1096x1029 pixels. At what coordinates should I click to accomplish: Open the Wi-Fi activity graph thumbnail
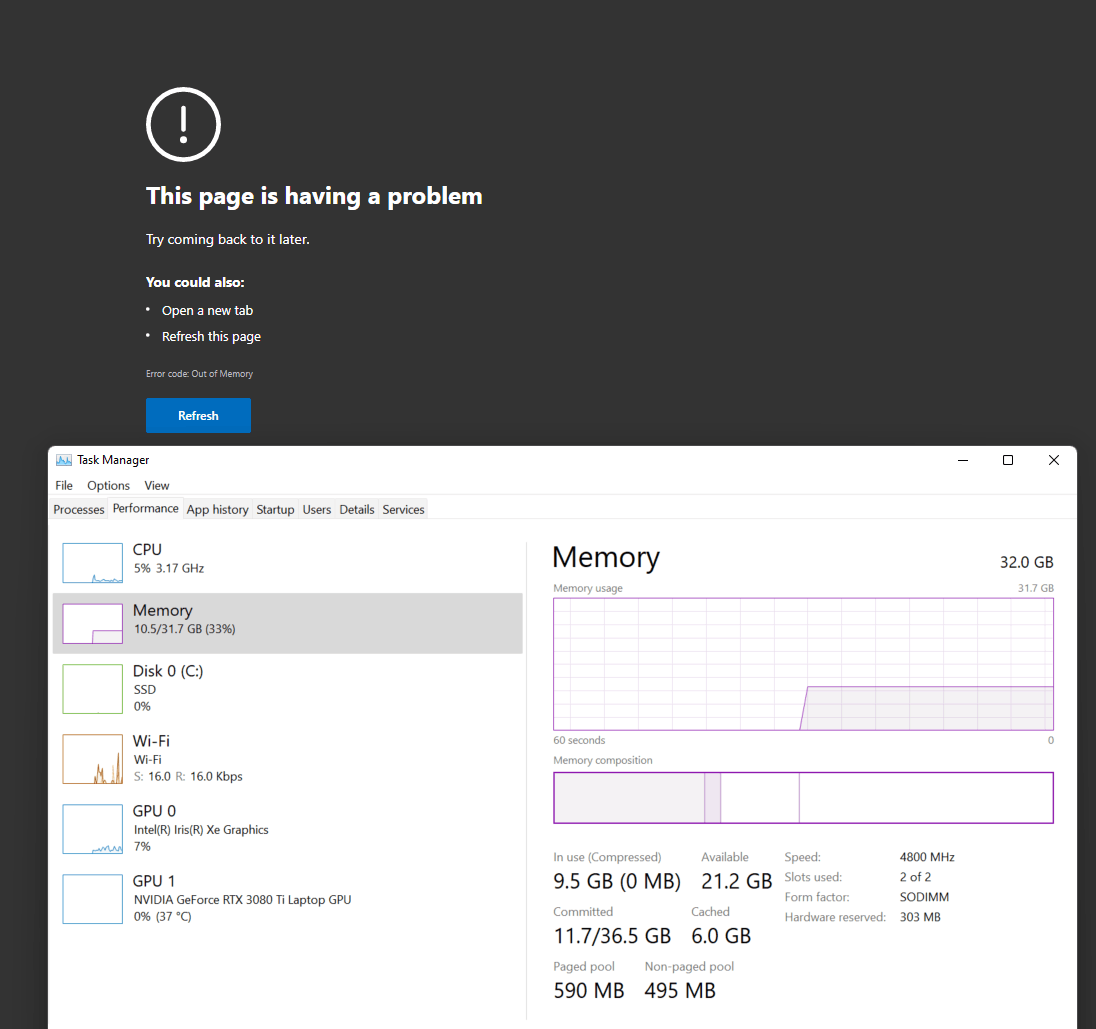[x=92, y=759]
